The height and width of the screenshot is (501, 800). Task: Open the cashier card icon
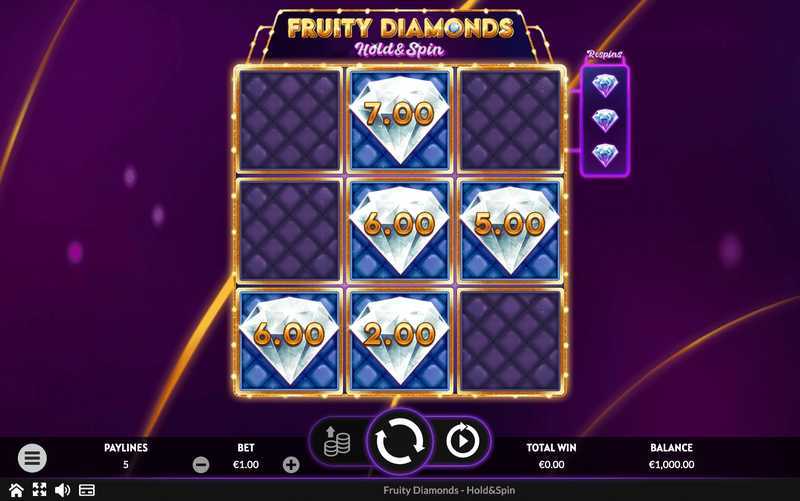(87, 490)
